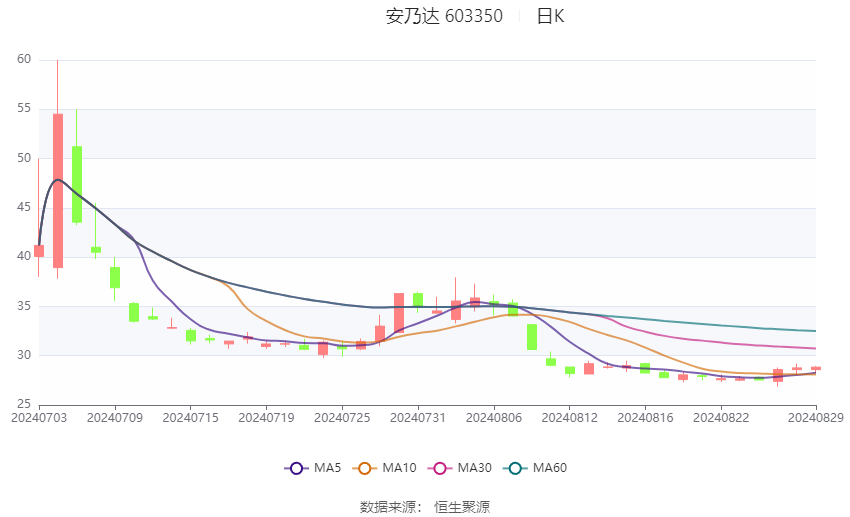Click the 20240725 x-axis date label

342,418
